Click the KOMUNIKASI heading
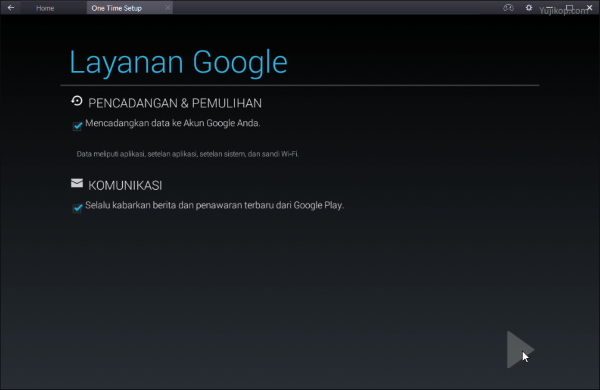Viewport: 600px width, 390px height. (x=125, y=186)
